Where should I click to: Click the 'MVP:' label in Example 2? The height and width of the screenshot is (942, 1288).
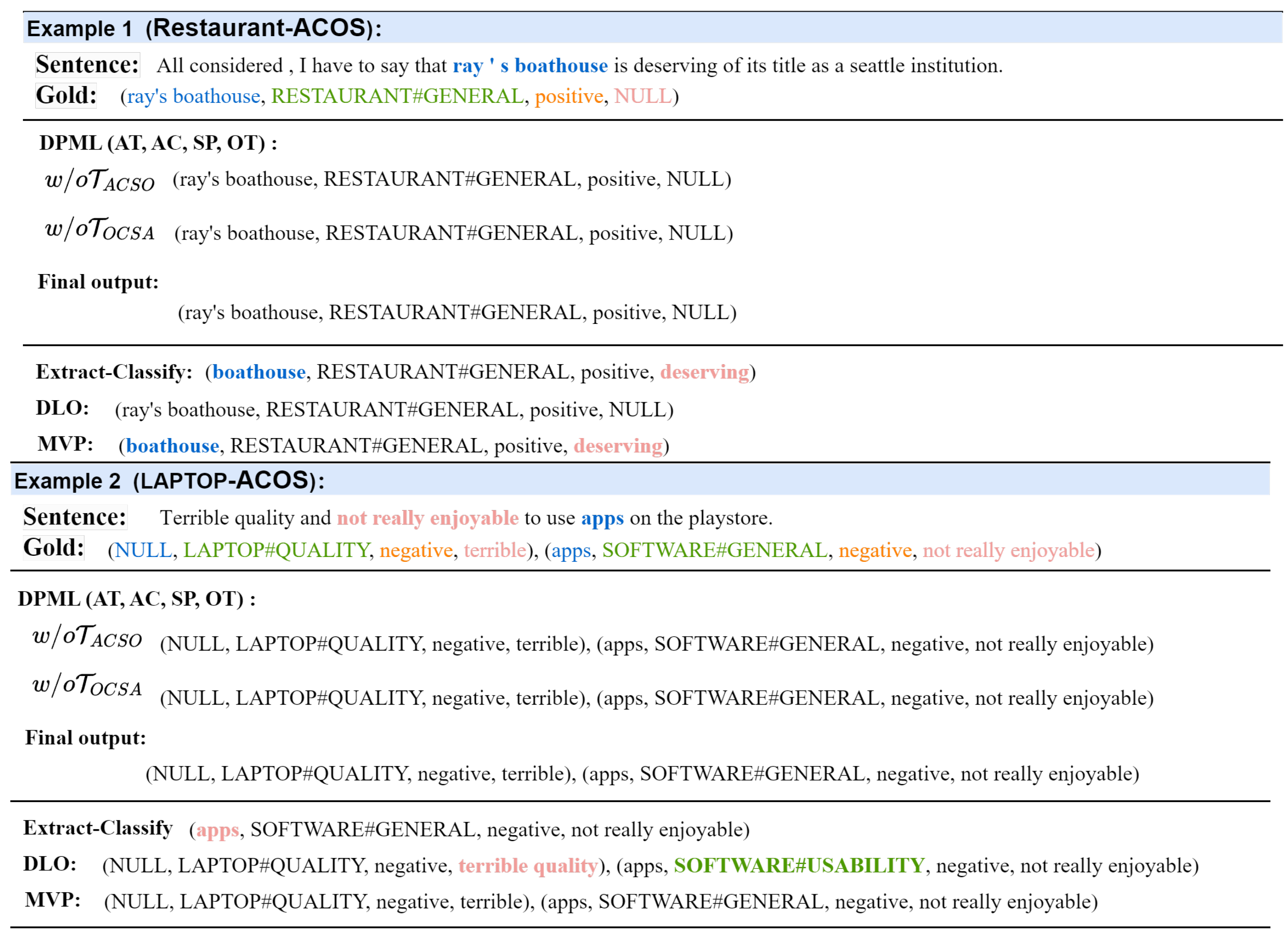point(53,900)
